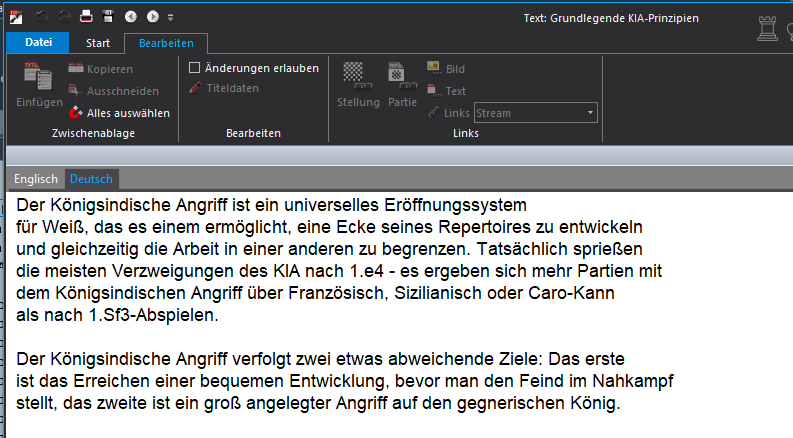Image resolution: width=793 pixels, height=438 pixels.
Task: Enable the Änderungen erlauben checkbox
Action: (195, 68)
